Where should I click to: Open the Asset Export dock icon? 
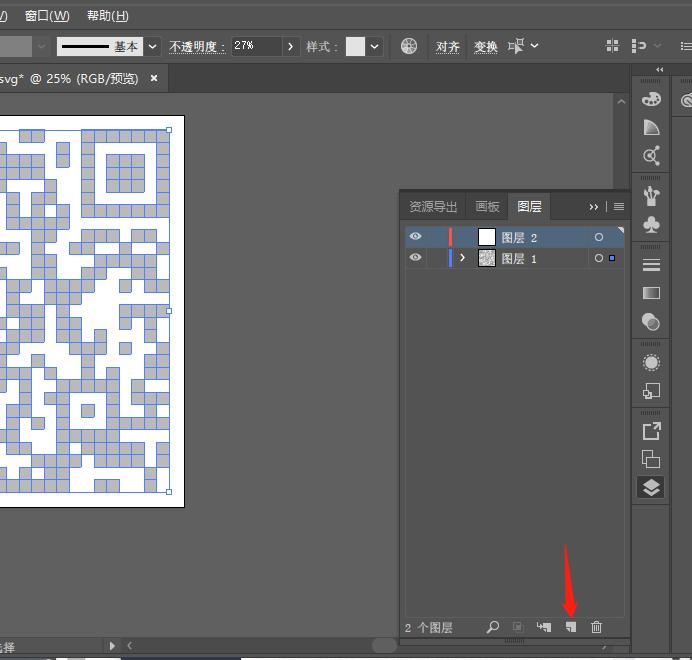[x=651, y=431]
